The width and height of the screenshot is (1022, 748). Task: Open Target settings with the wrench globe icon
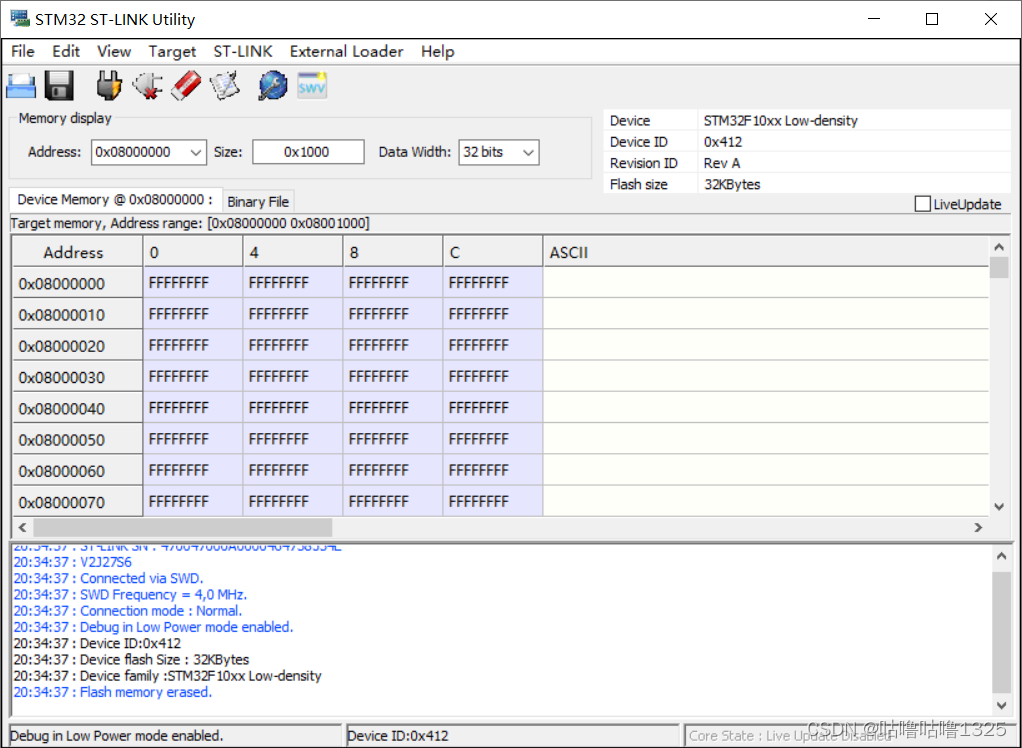pos(270,86)
